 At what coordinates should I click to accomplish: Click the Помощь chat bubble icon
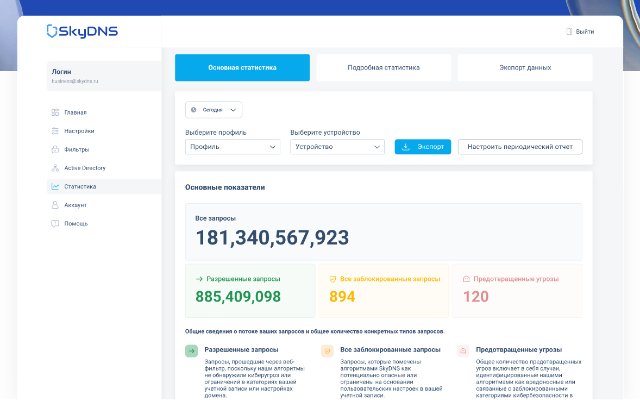(x=55, y=223)
